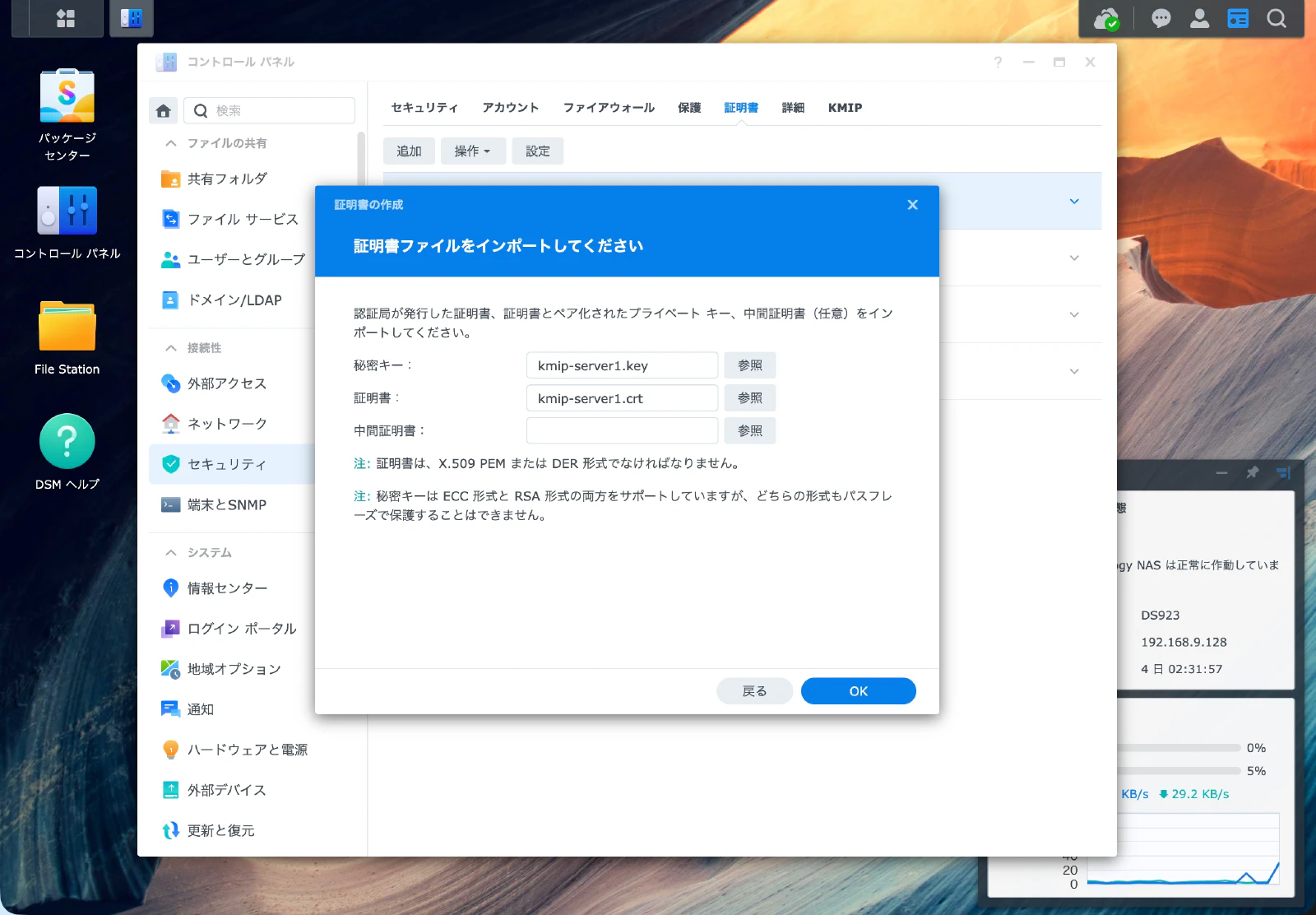Click the home icon in Control Panel
Viewport: 1316px width, 915px height.
163,109
